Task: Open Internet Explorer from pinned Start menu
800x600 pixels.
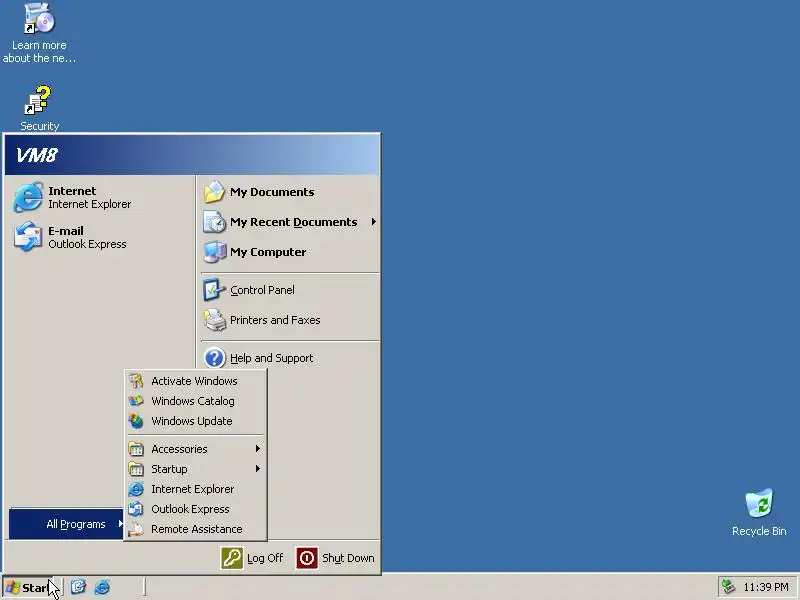Action: [99, 197]
